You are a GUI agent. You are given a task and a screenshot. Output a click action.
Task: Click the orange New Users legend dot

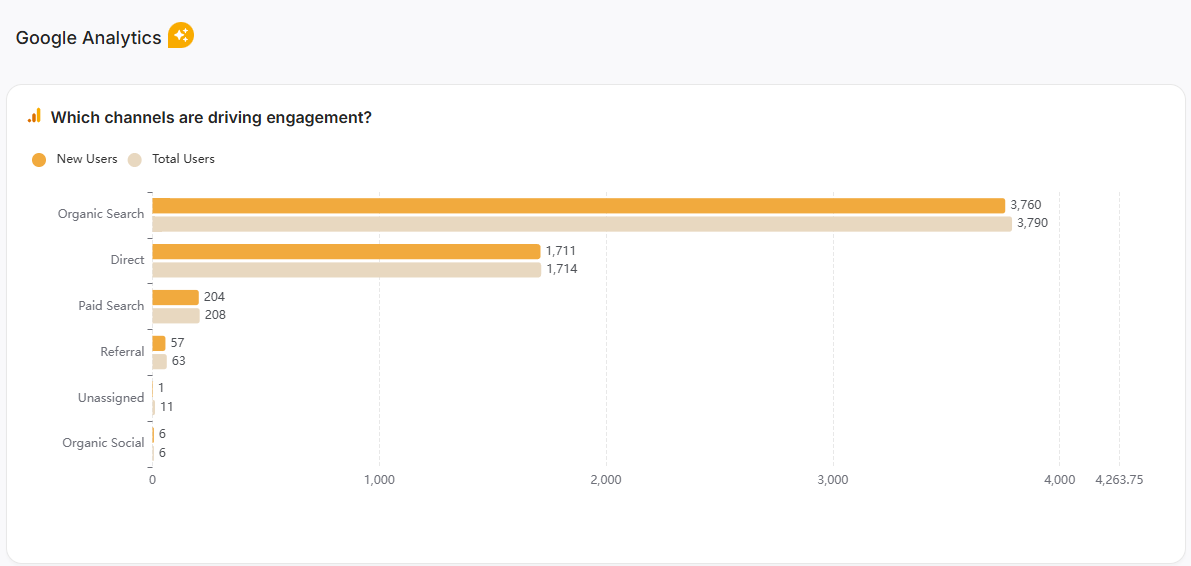coord(39,159)
